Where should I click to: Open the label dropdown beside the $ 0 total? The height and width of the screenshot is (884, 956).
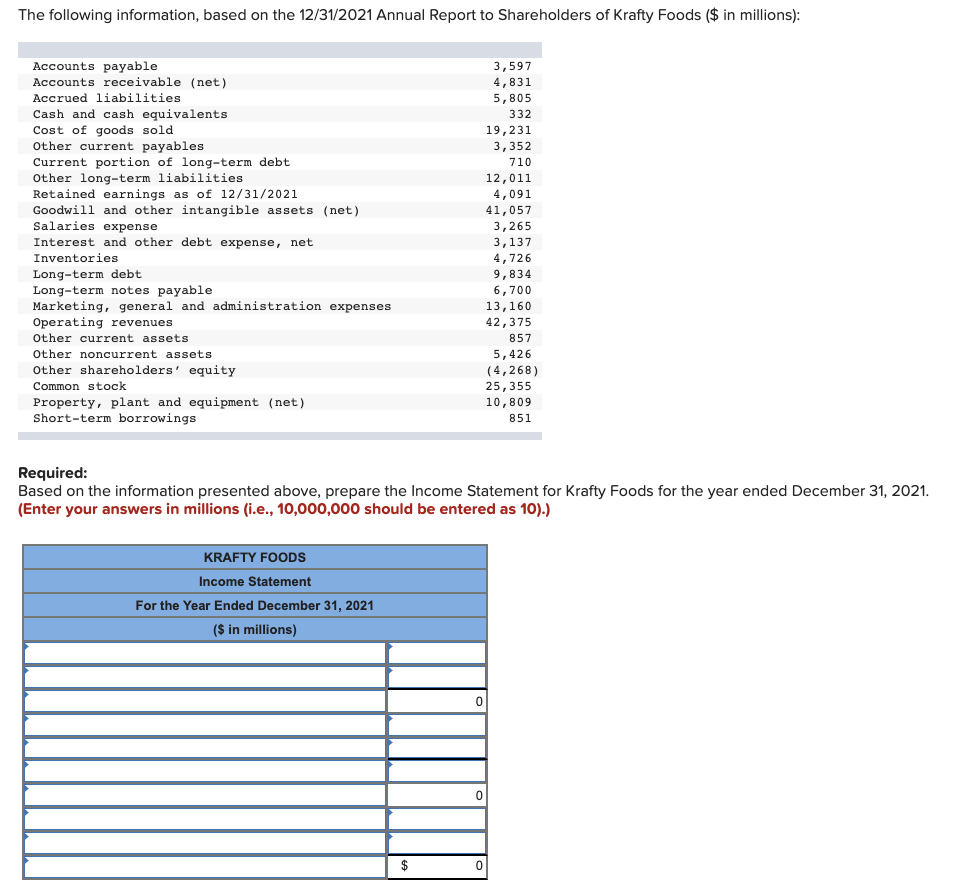coord(205,866)
